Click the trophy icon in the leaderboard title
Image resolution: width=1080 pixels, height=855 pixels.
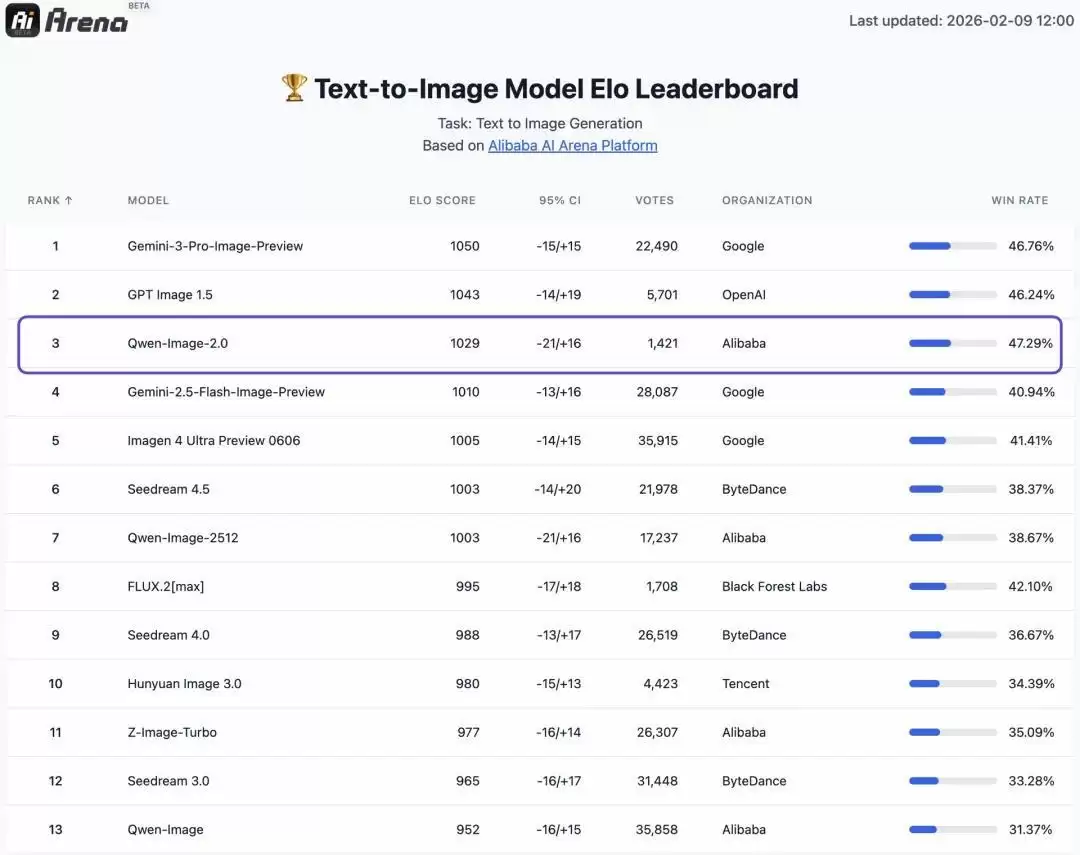click(x=292, y=88)
